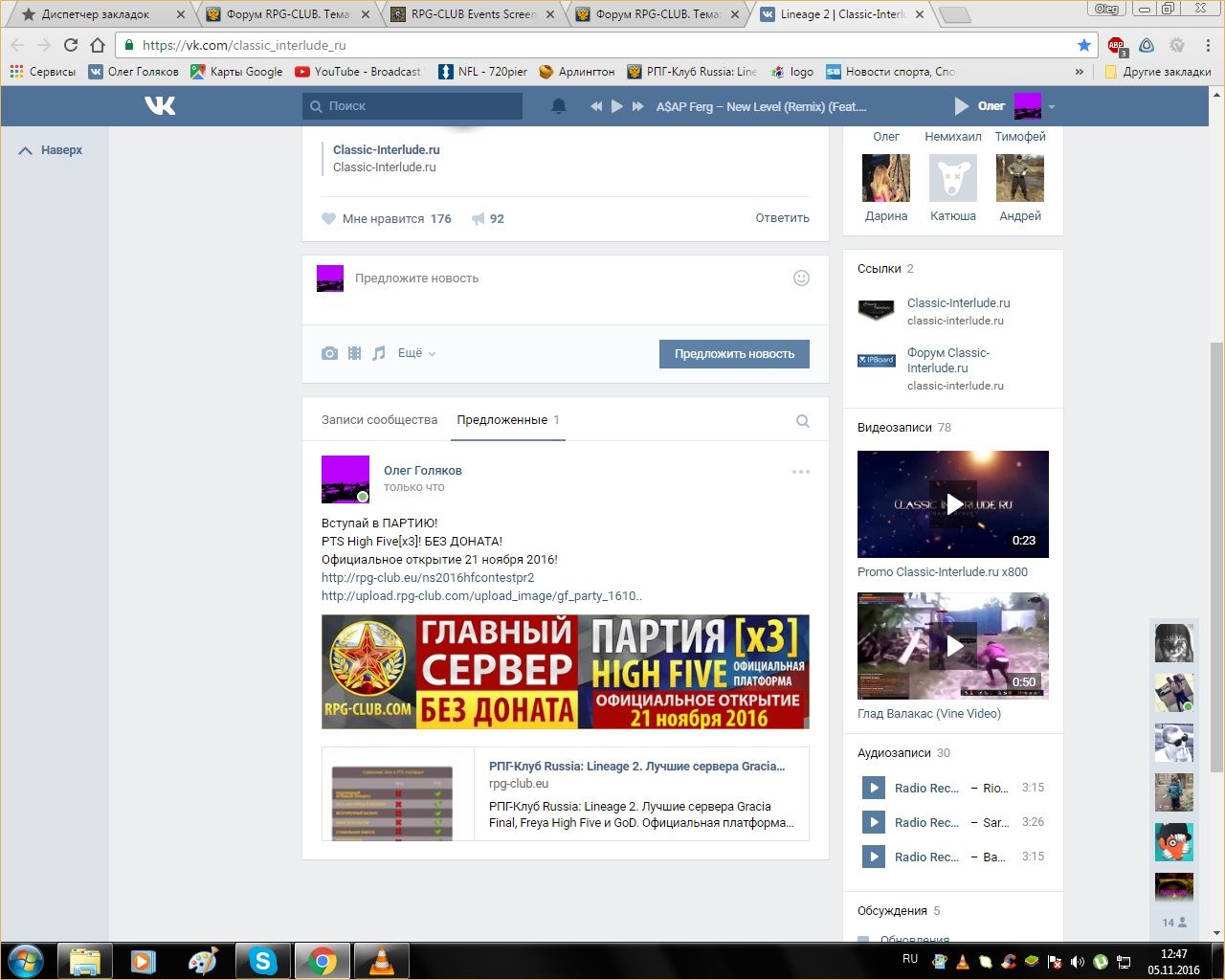1225x980 pixels.
Task: Open the upload.rpg-club.com image link
Action: pyautogui.click(x=481, y=596)
